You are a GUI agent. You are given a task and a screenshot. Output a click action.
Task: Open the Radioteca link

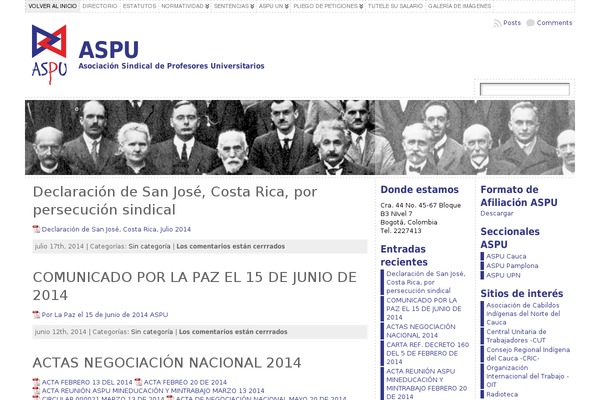tap(502, 394)
